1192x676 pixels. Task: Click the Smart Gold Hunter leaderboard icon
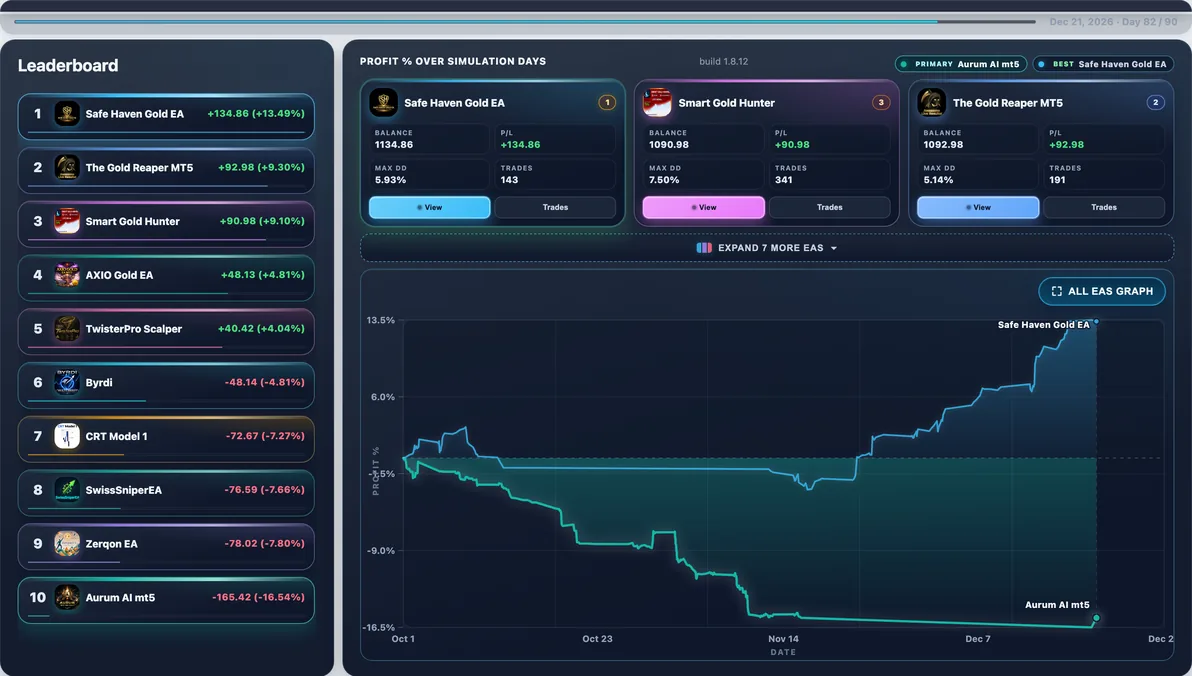pos(67,221)
